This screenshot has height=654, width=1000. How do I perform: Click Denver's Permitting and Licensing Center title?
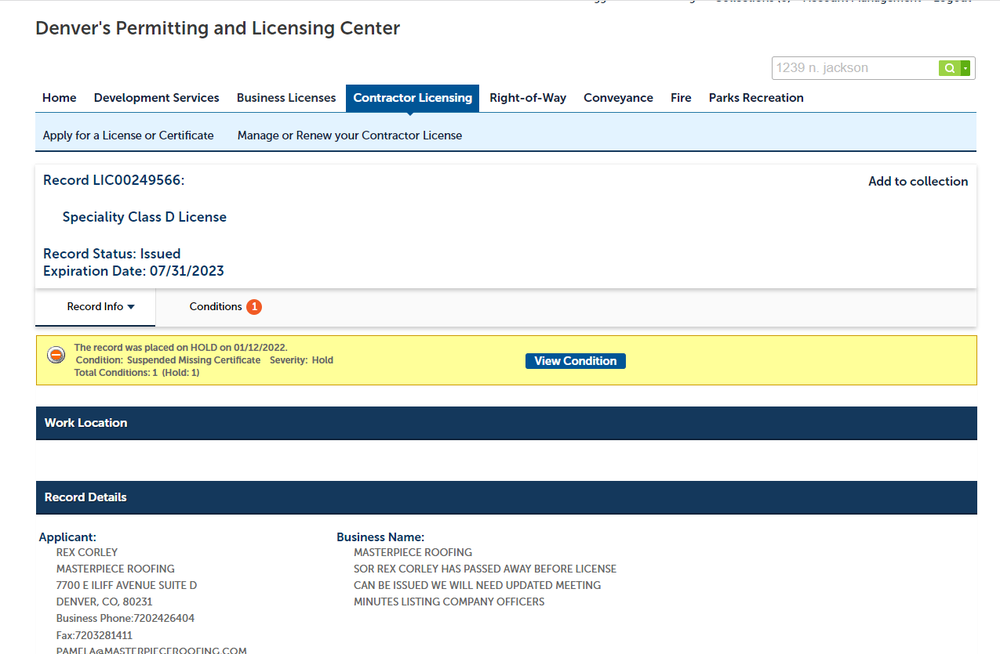[217, 28]
